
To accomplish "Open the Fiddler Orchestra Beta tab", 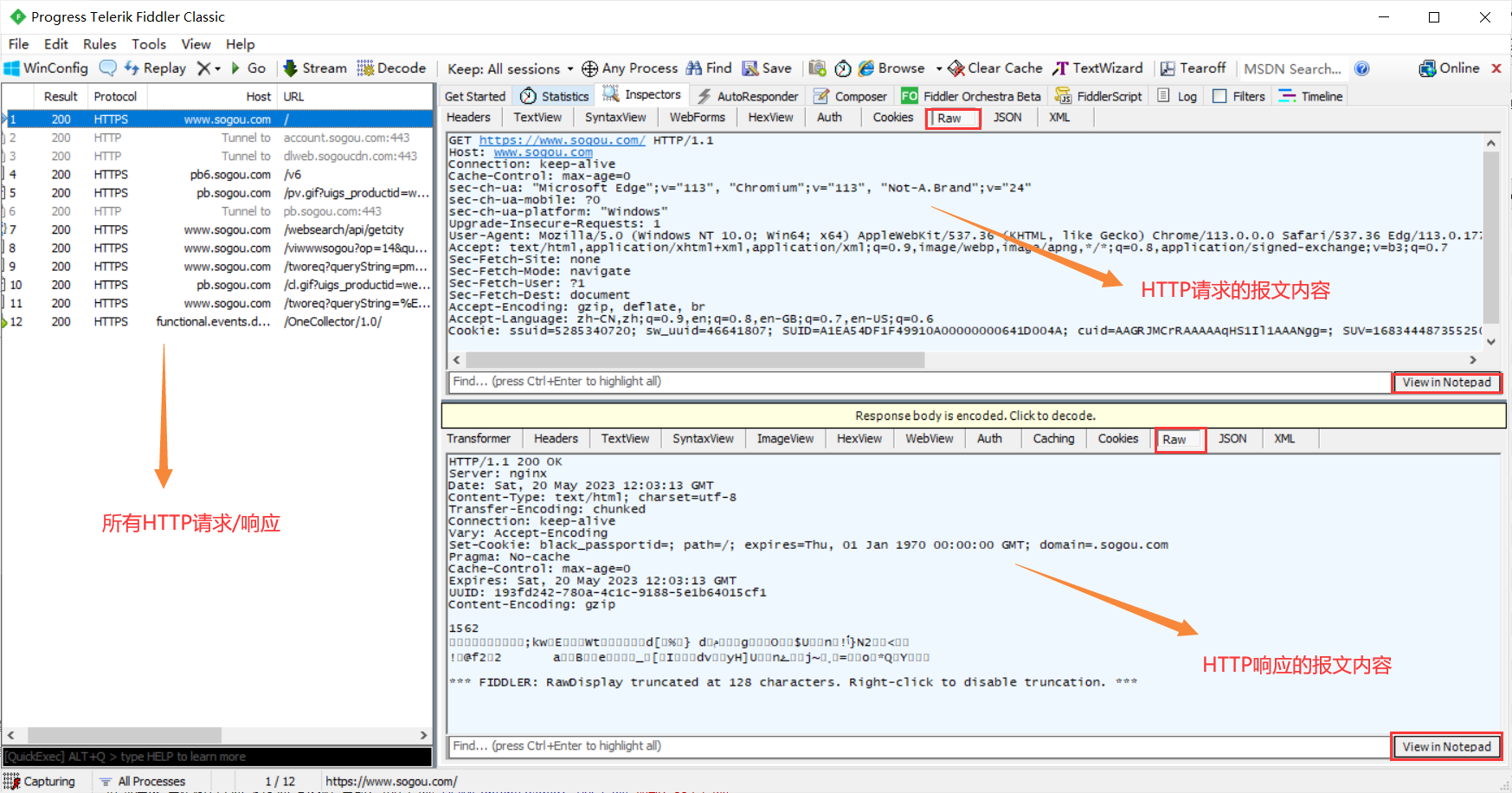I will tap(972, 96).
